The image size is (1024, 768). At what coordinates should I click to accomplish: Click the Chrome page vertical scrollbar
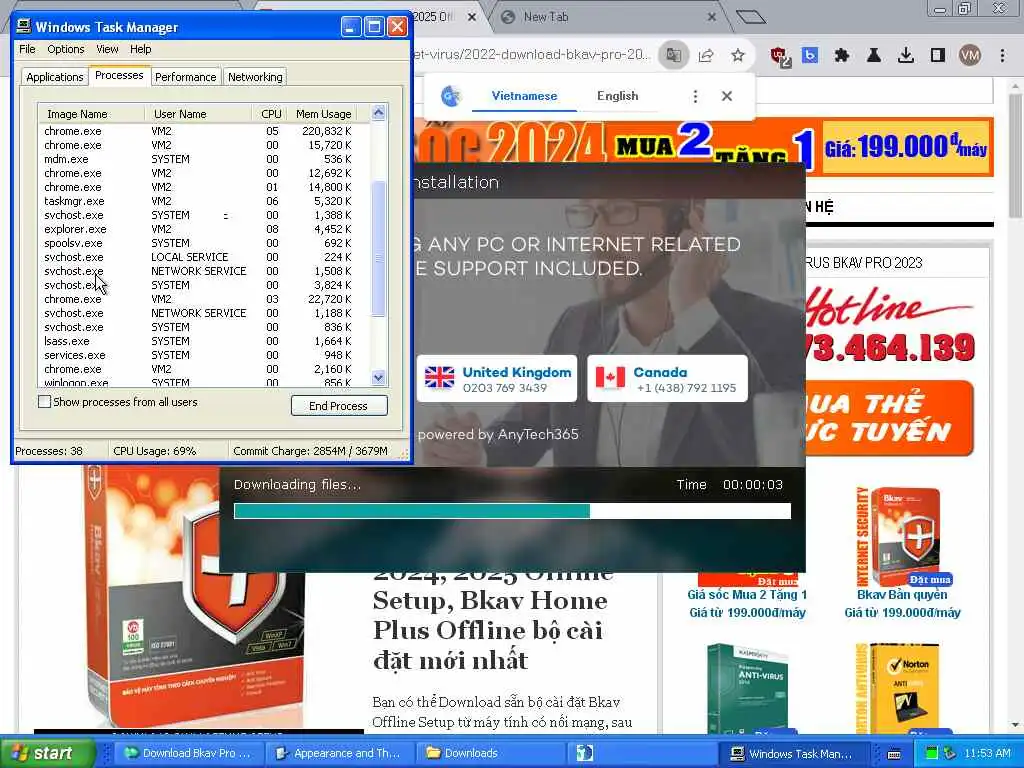1015,156
